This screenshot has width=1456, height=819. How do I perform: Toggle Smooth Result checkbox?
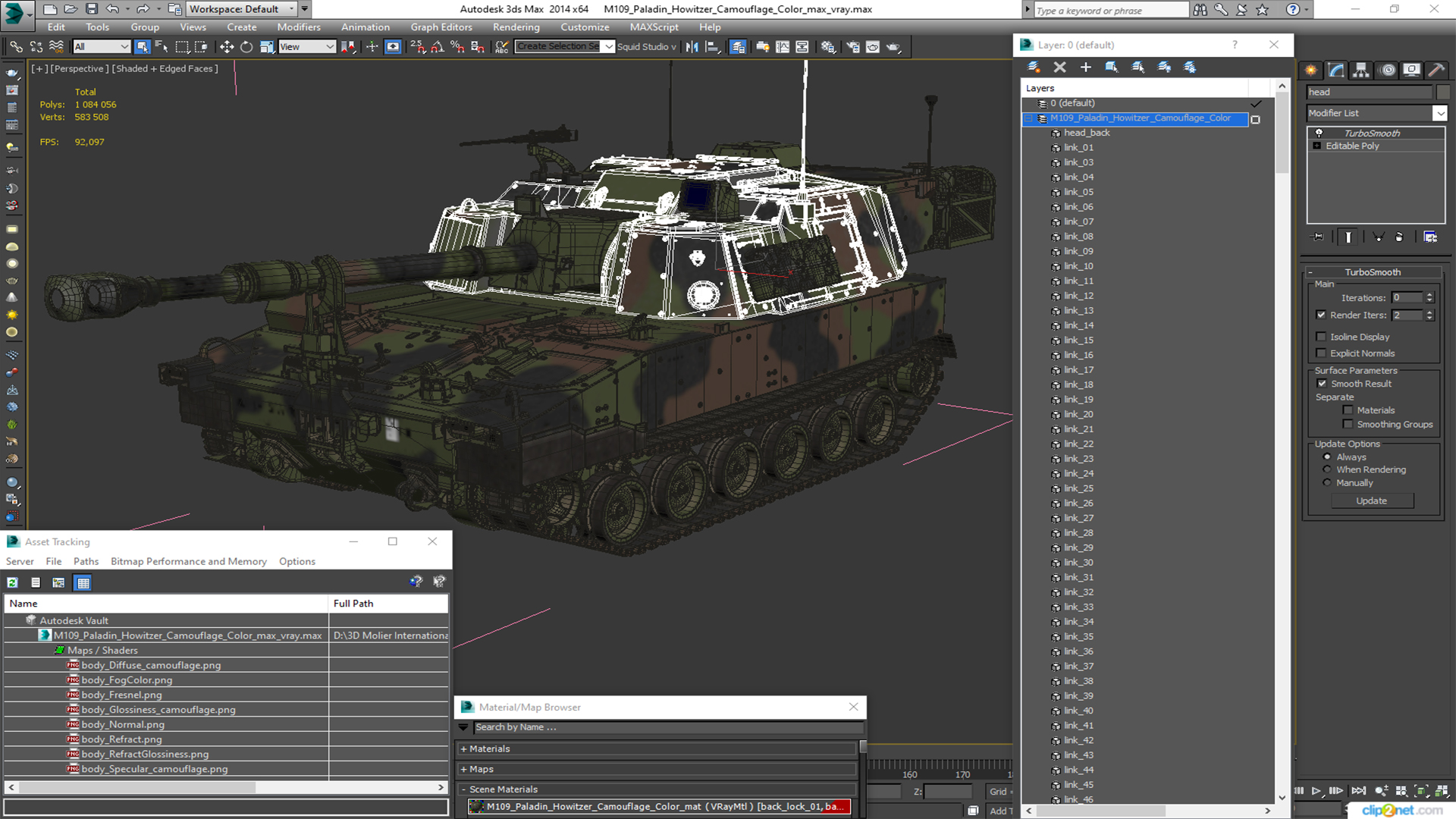[1323, 384]
